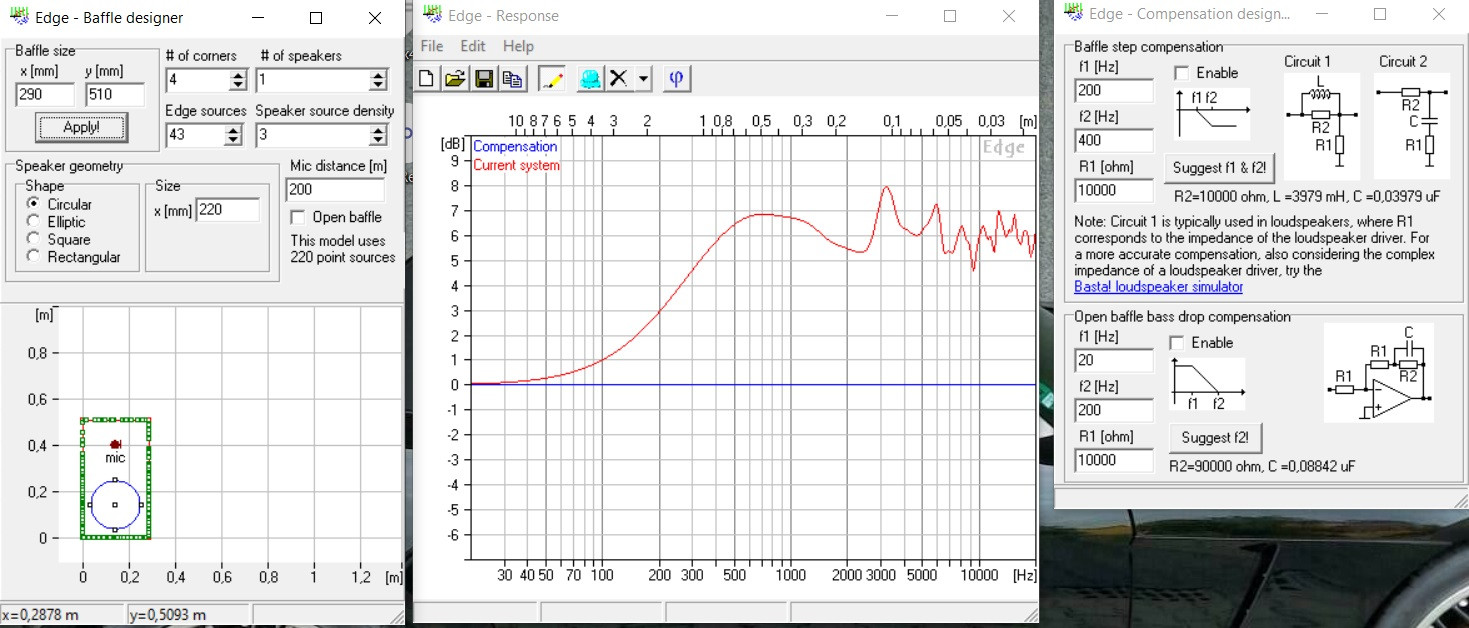This screenshot has width=1469, height=628.
Task: Click the Open file folder icon
Action: point(455,79)
